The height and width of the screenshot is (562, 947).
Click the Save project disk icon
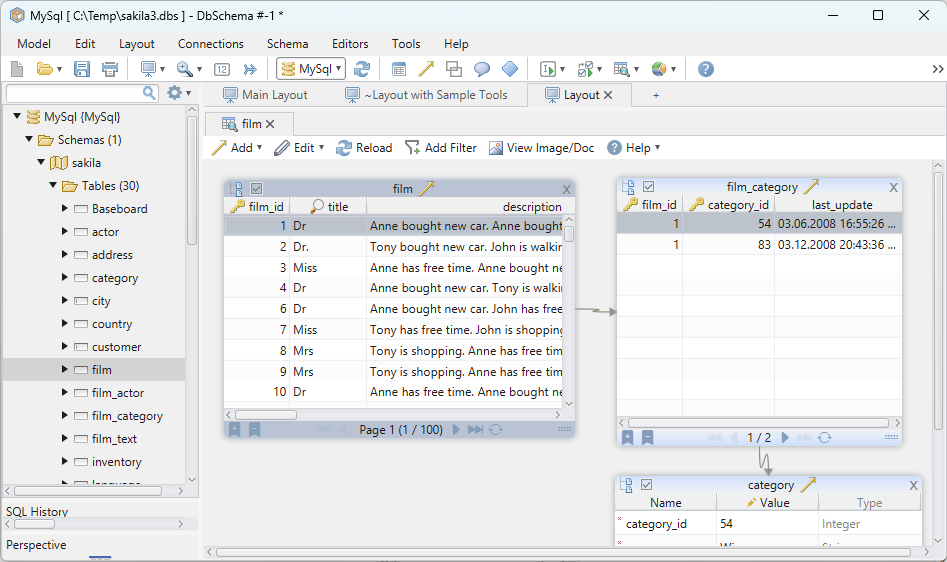click(82, 69)
